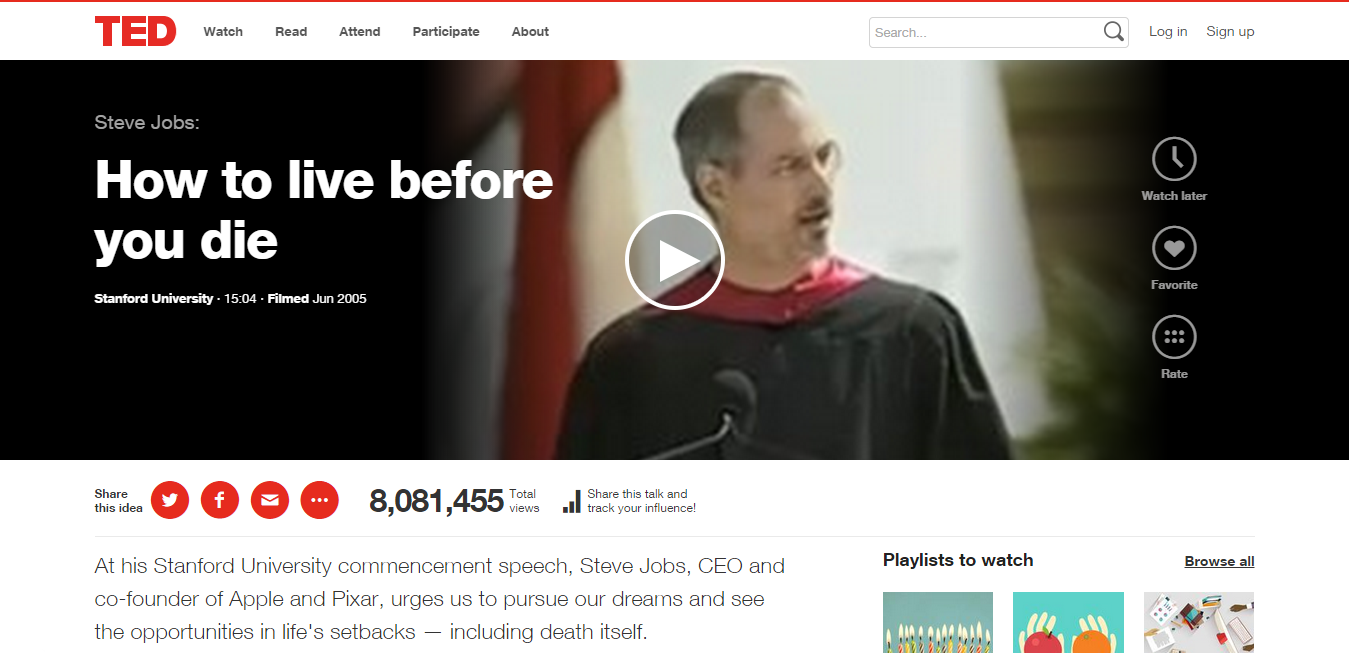The height and width of the screenshot is (653, 1349).
Task: Open the Attend menu
Action: pyautogui.click(x=360, y=32)
